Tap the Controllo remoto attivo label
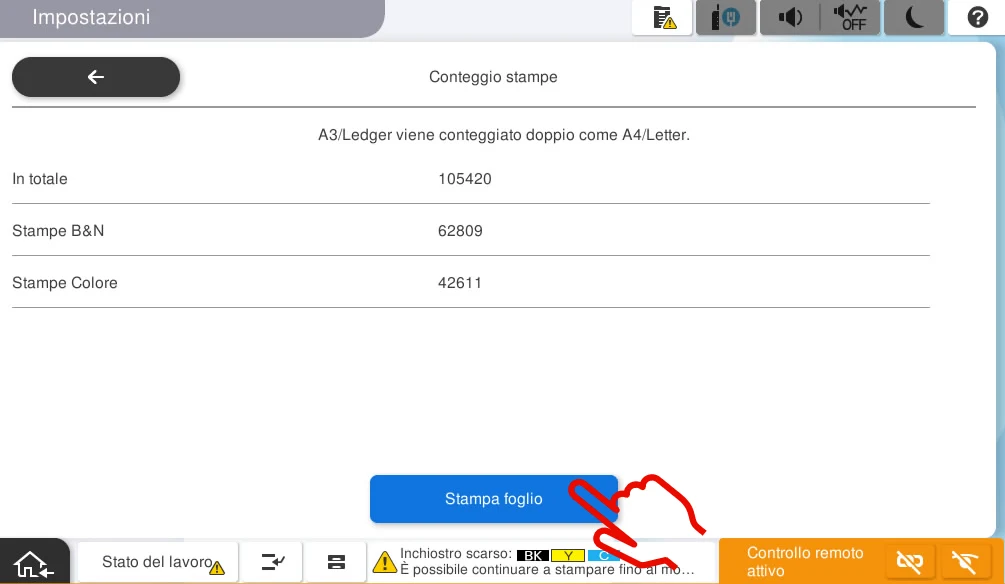 pyautogui.click(x=805, y=562)
